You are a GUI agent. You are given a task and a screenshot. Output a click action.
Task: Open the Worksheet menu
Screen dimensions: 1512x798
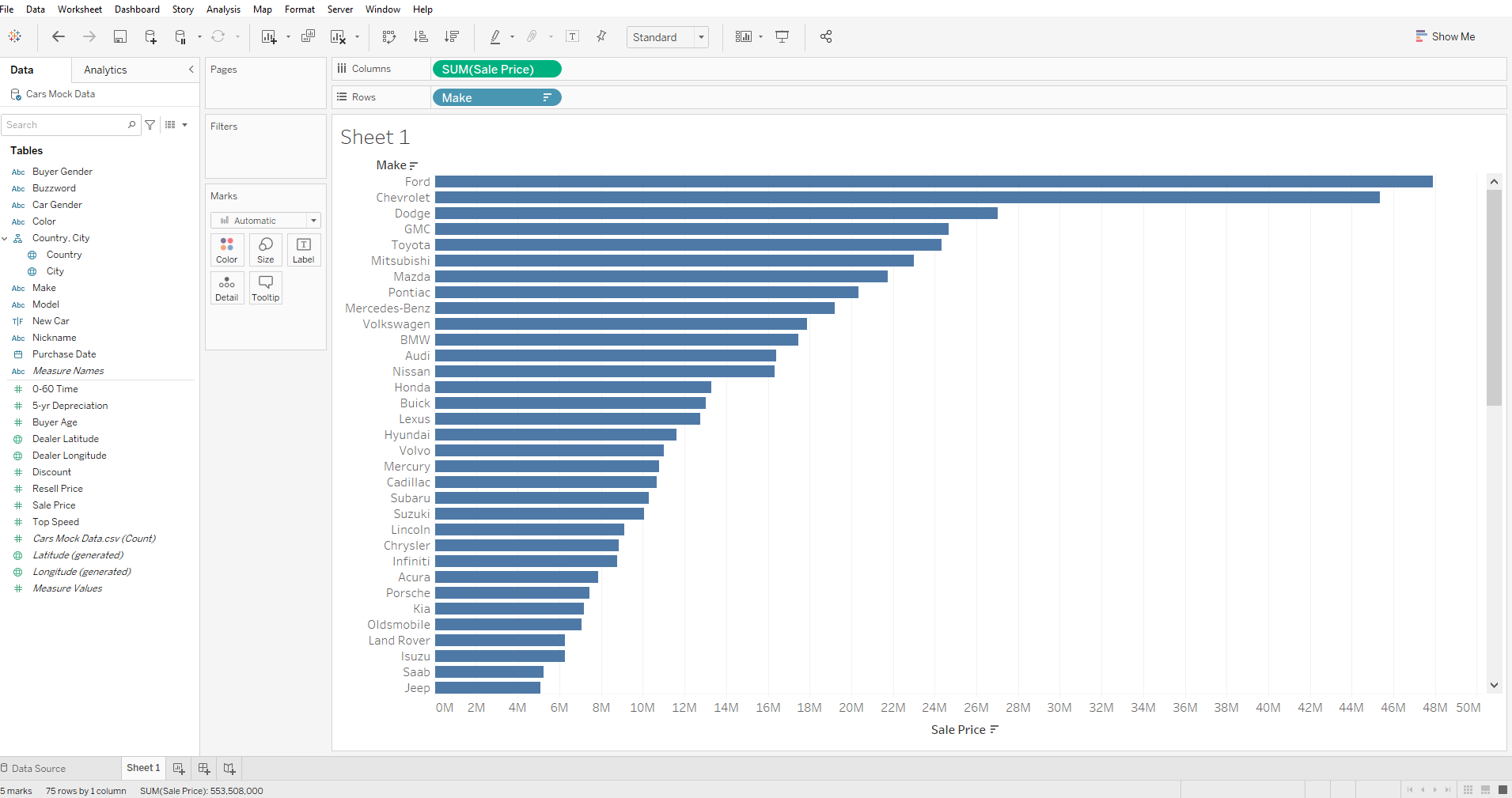click(80, 9)
